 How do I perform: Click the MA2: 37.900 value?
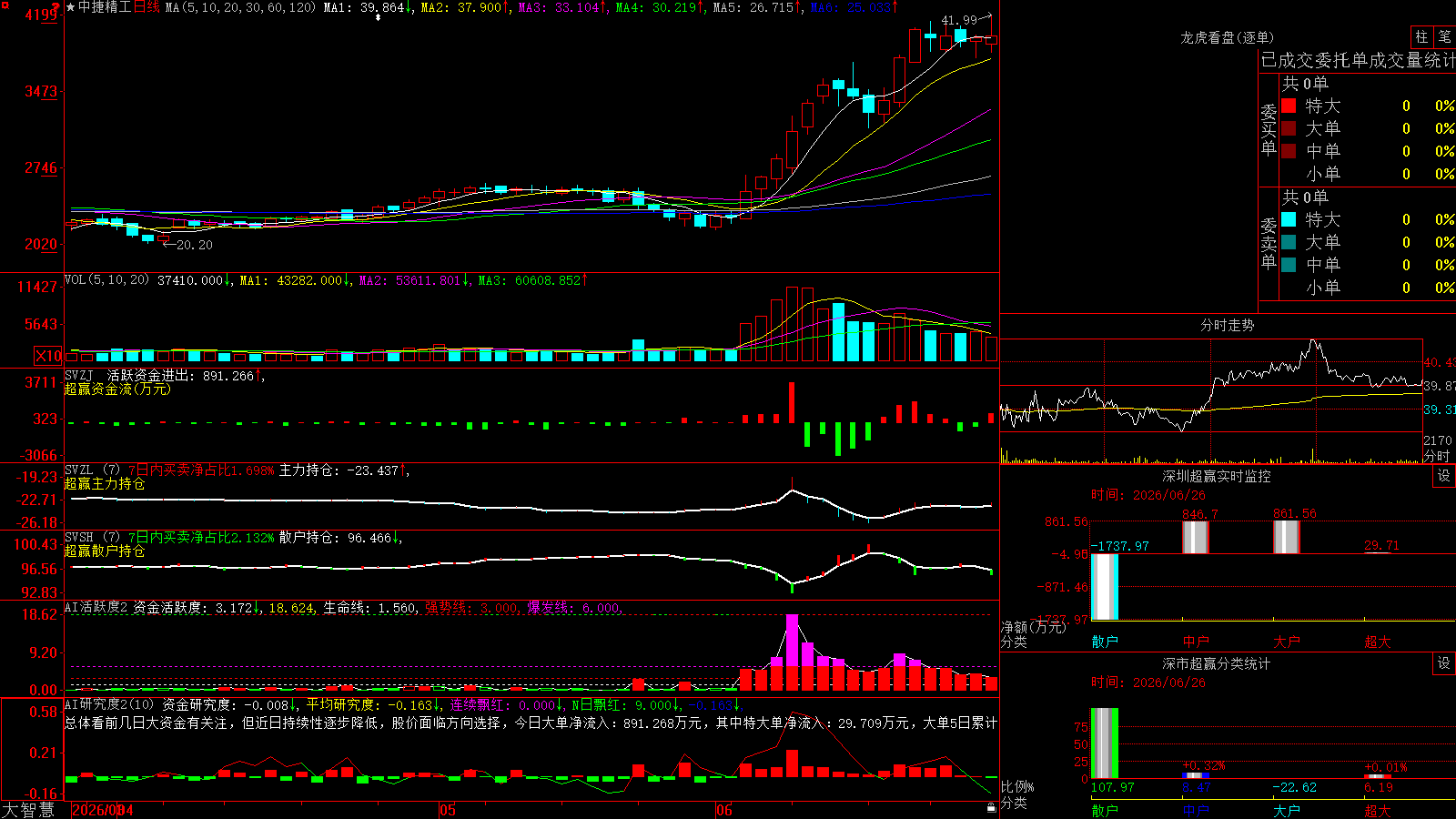[x=465, y=7]
